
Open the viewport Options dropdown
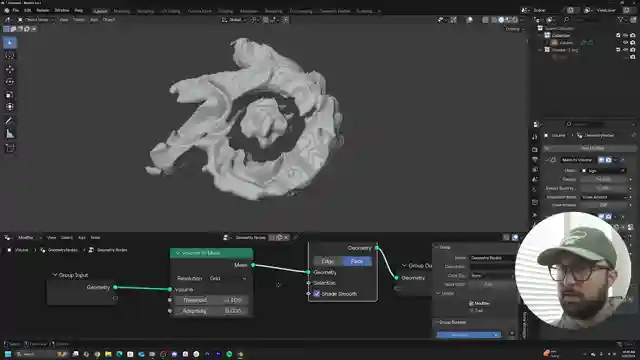pos(514,29)
